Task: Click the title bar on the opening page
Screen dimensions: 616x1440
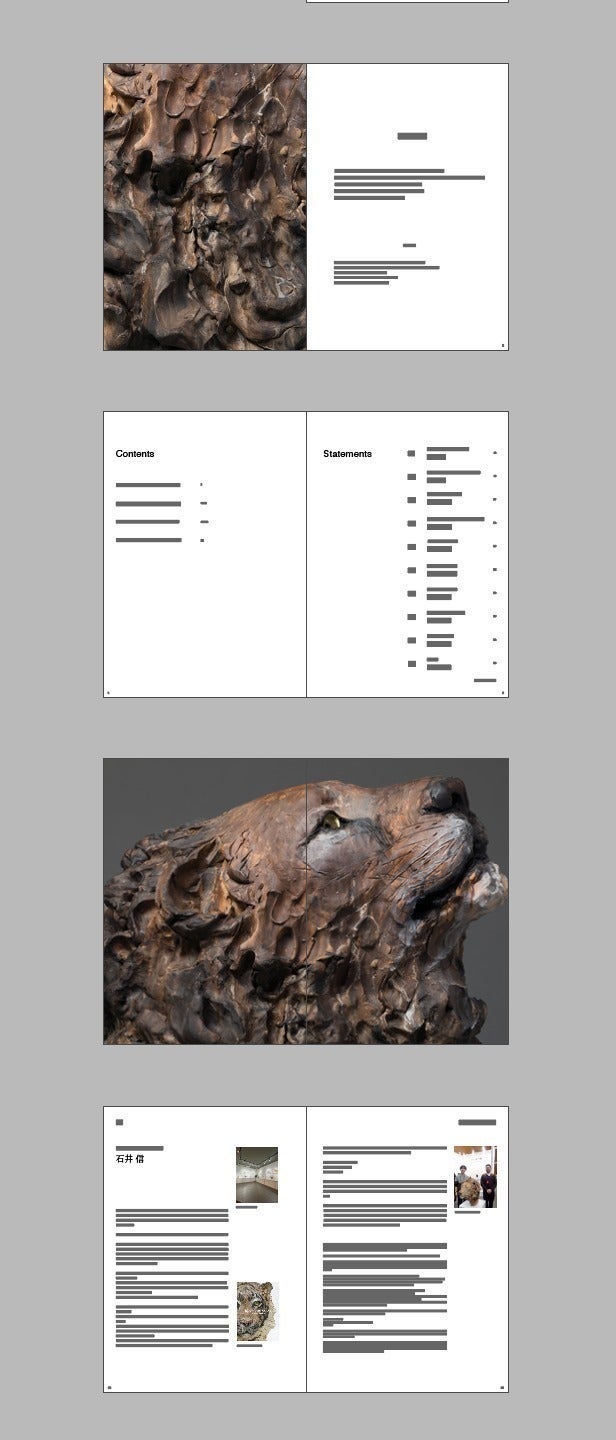Action: (412, 136)
